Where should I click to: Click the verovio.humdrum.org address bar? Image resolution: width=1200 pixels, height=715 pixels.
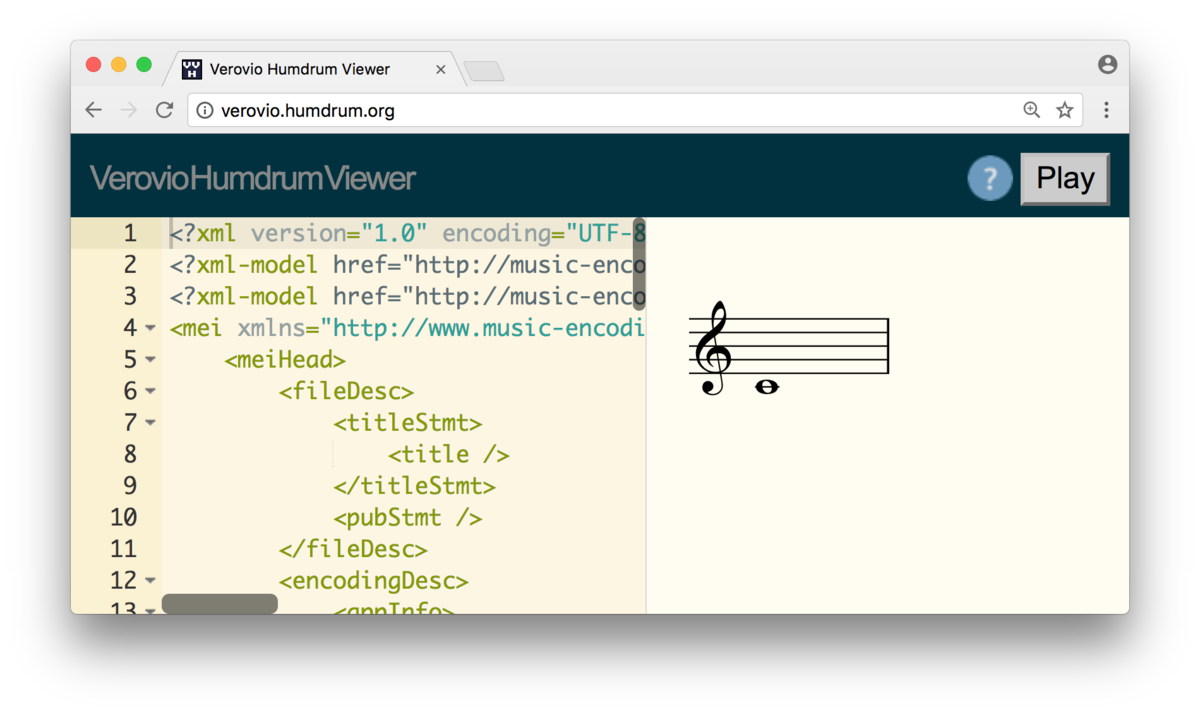coord(600,110)
